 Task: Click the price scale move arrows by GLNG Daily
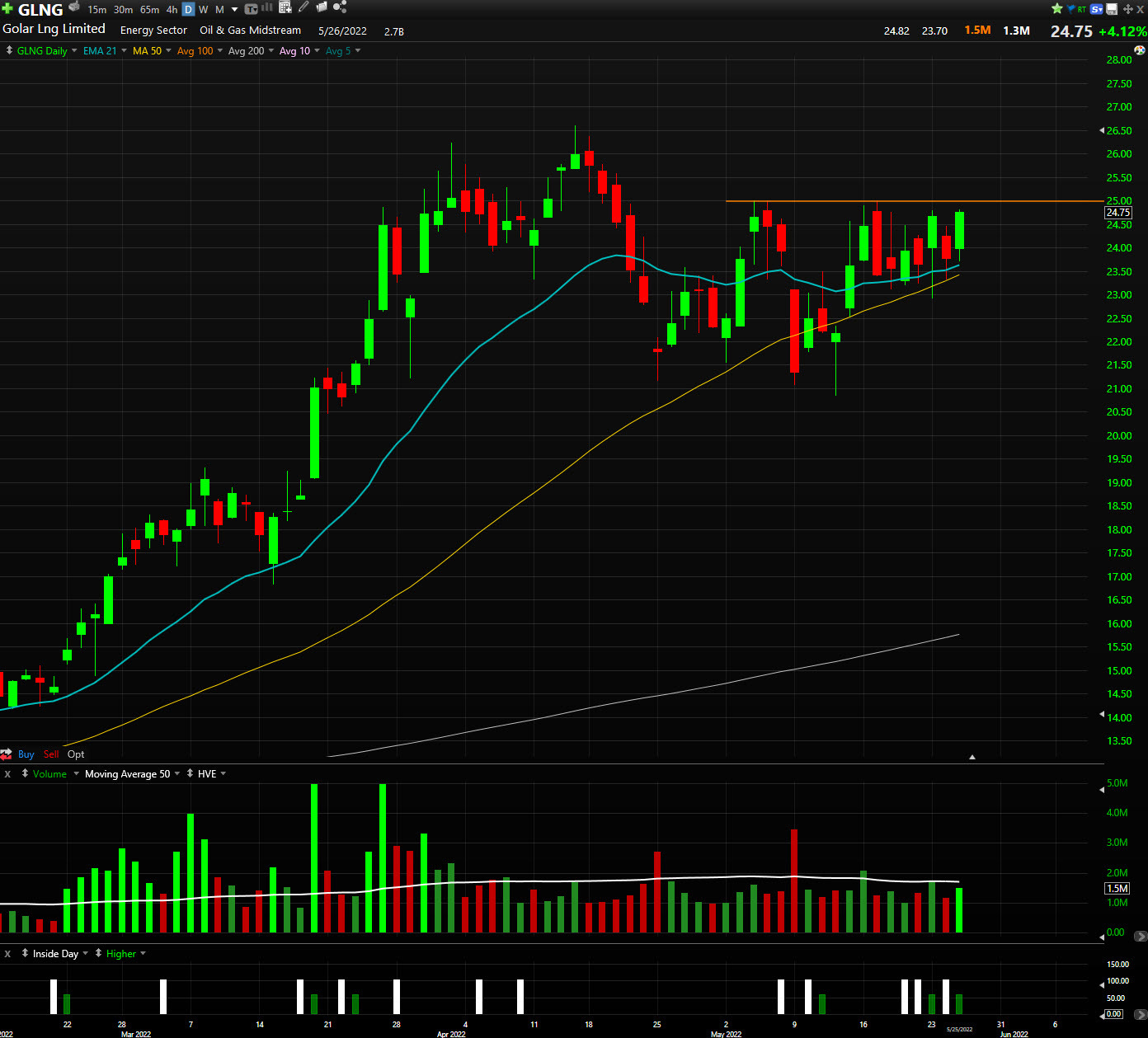click(x=9, y=50)
